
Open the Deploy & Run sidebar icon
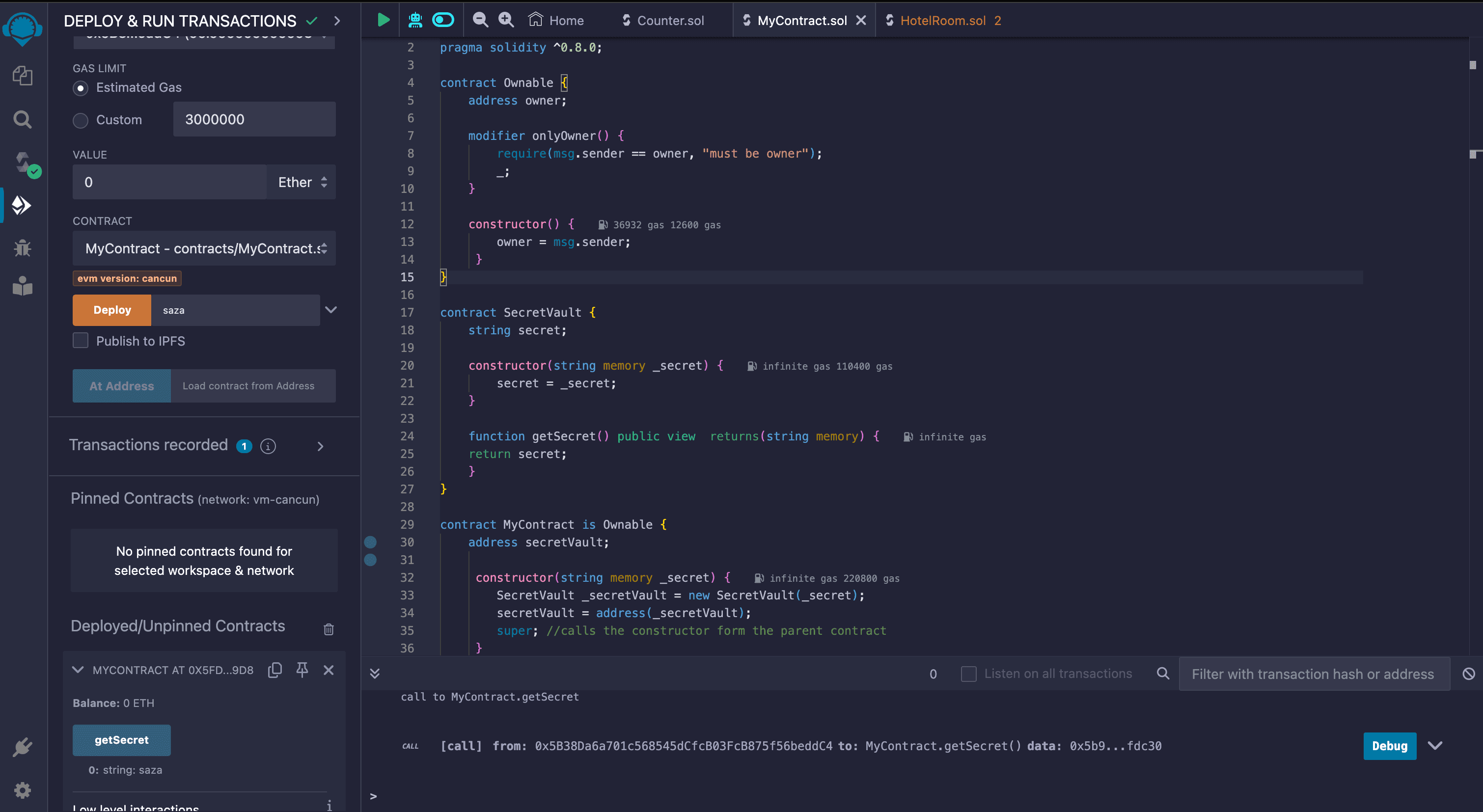(x=22, y=205)
